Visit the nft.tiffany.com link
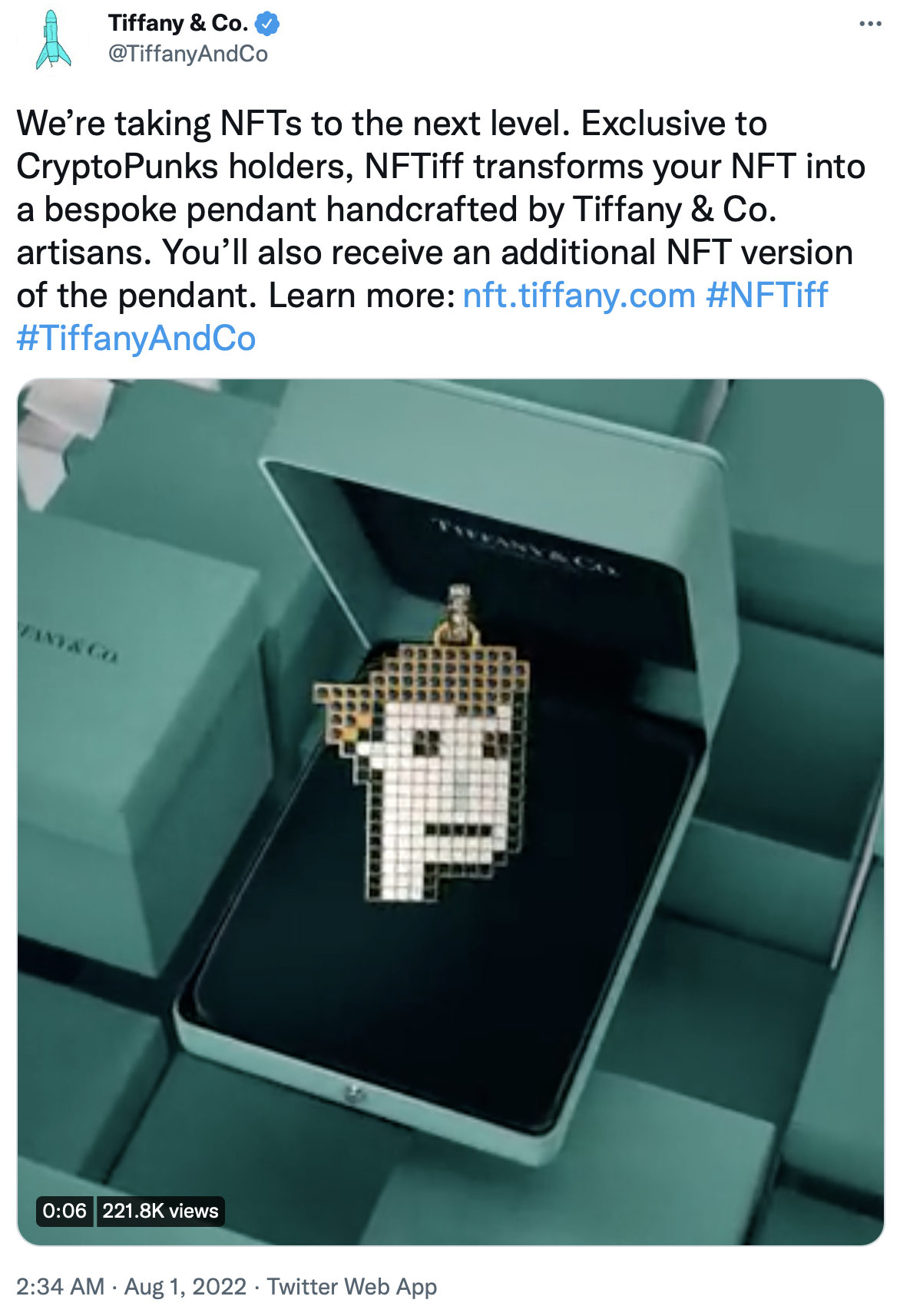 click(579, 296)
